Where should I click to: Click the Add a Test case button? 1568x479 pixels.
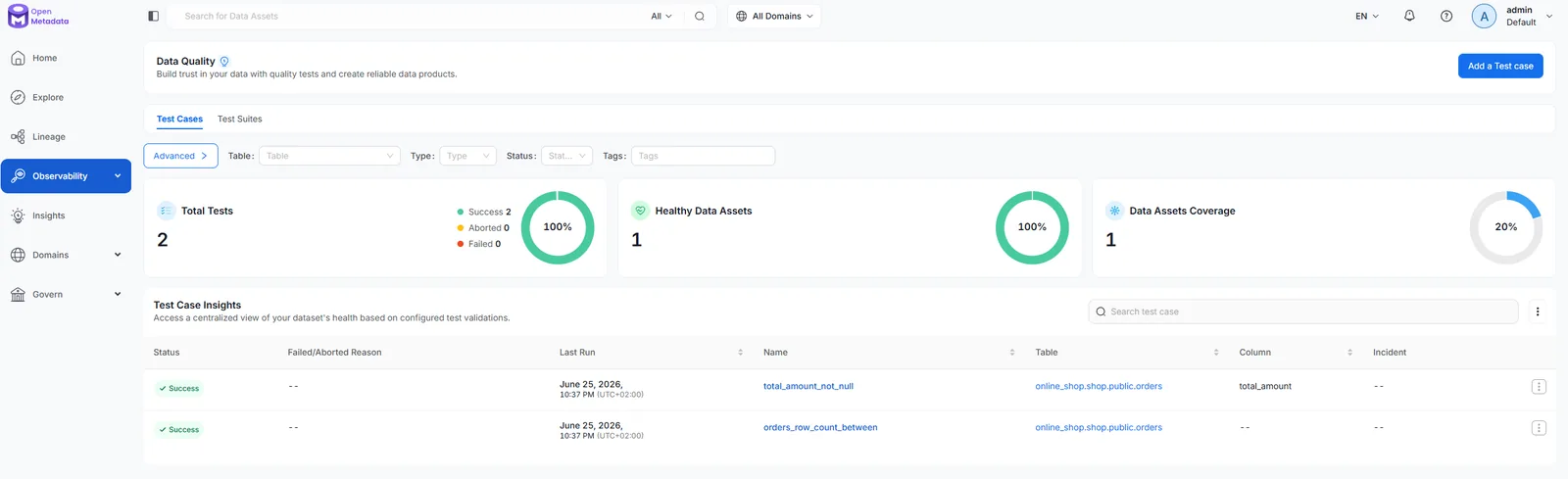pyautogui.click(x=1500, y=66)
